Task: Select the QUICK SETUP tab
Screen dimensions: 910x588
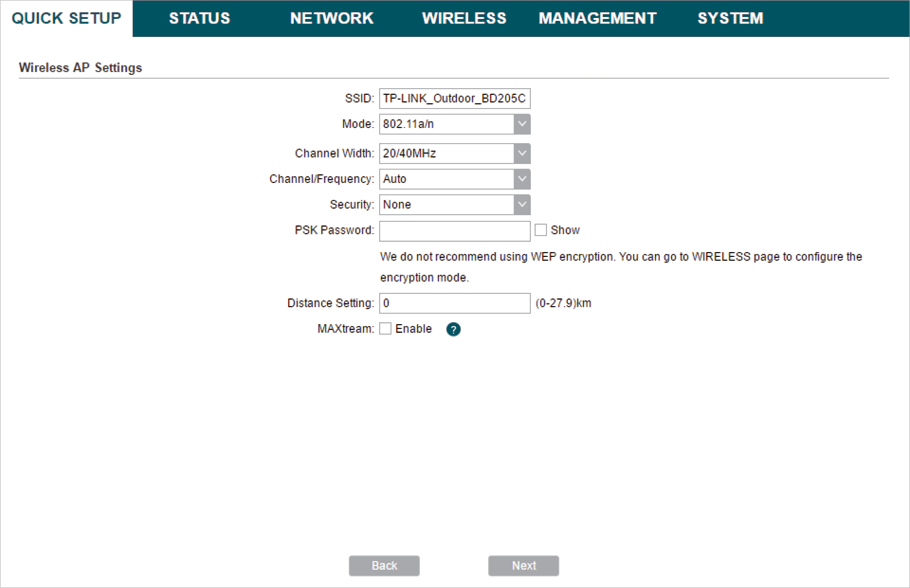Action: 66,18
